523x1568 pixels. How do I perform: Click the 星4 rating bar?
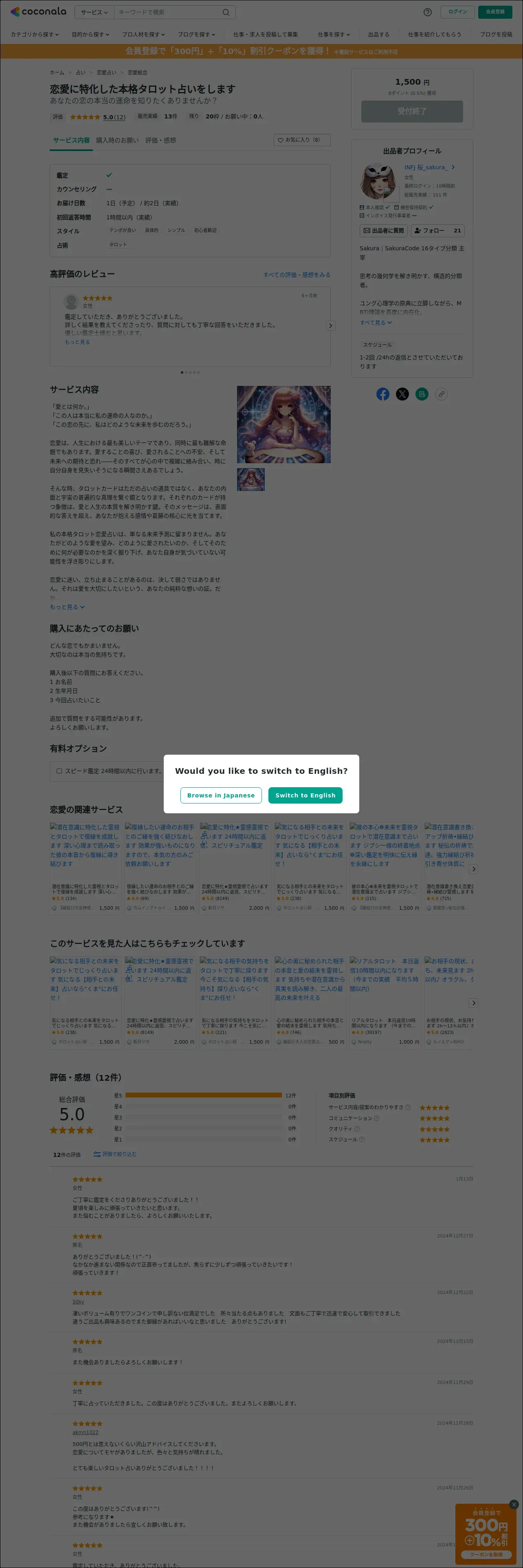[204, 1107]
